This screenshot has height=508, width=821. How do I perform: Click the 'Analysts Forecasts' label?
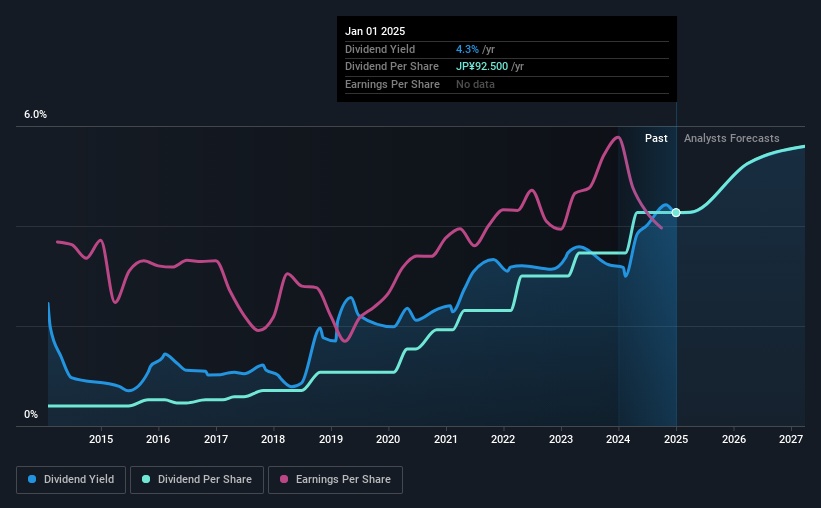click(731, 138)
